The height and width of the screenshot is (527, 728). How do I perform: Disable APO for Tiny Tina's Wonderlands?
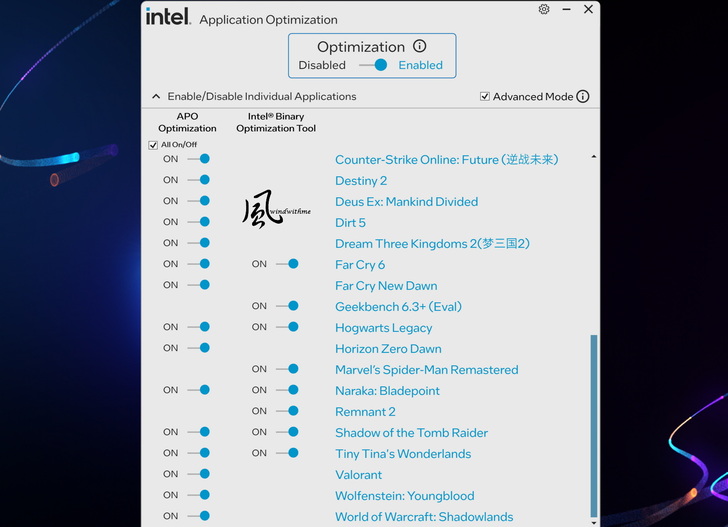pos(198,453)
